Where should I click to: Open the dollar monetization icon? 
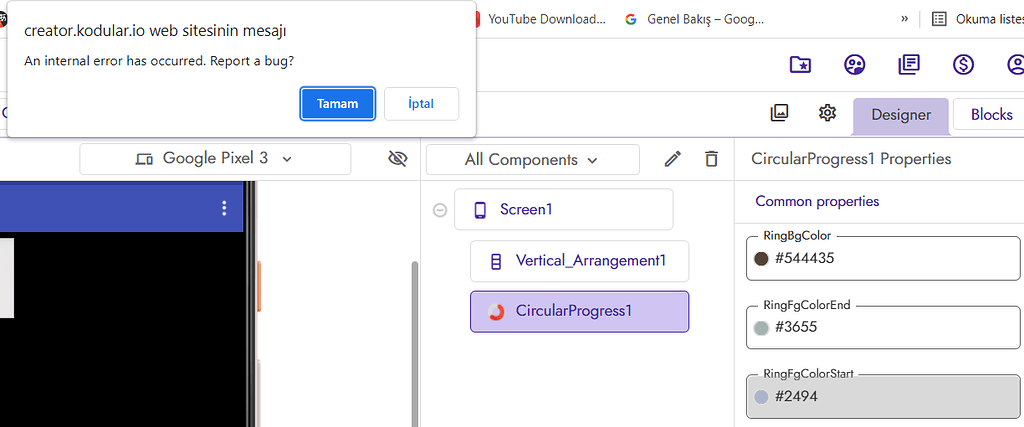(x=963, y=64)
